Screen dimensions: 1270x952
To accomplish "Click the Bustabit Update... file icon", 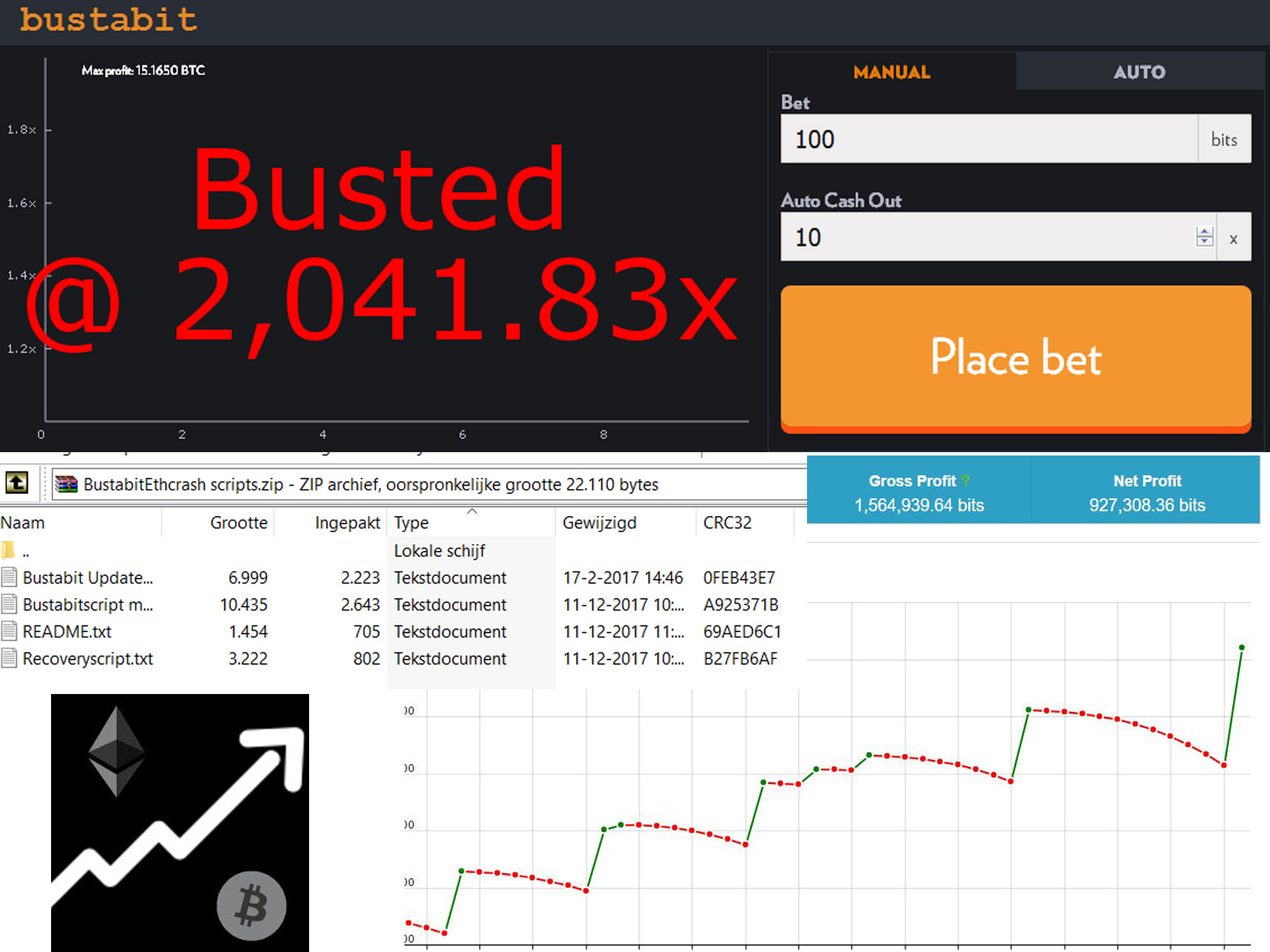I will coord(9,577).
